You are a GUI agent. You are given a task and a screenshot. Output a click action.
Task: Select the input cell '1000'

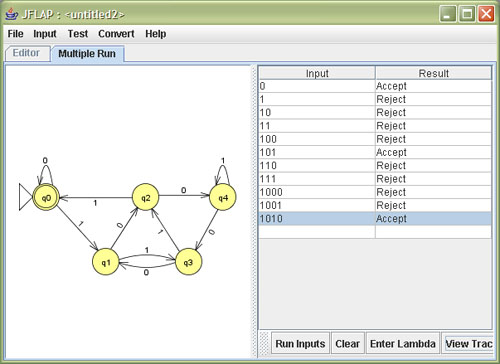point(317,192)
